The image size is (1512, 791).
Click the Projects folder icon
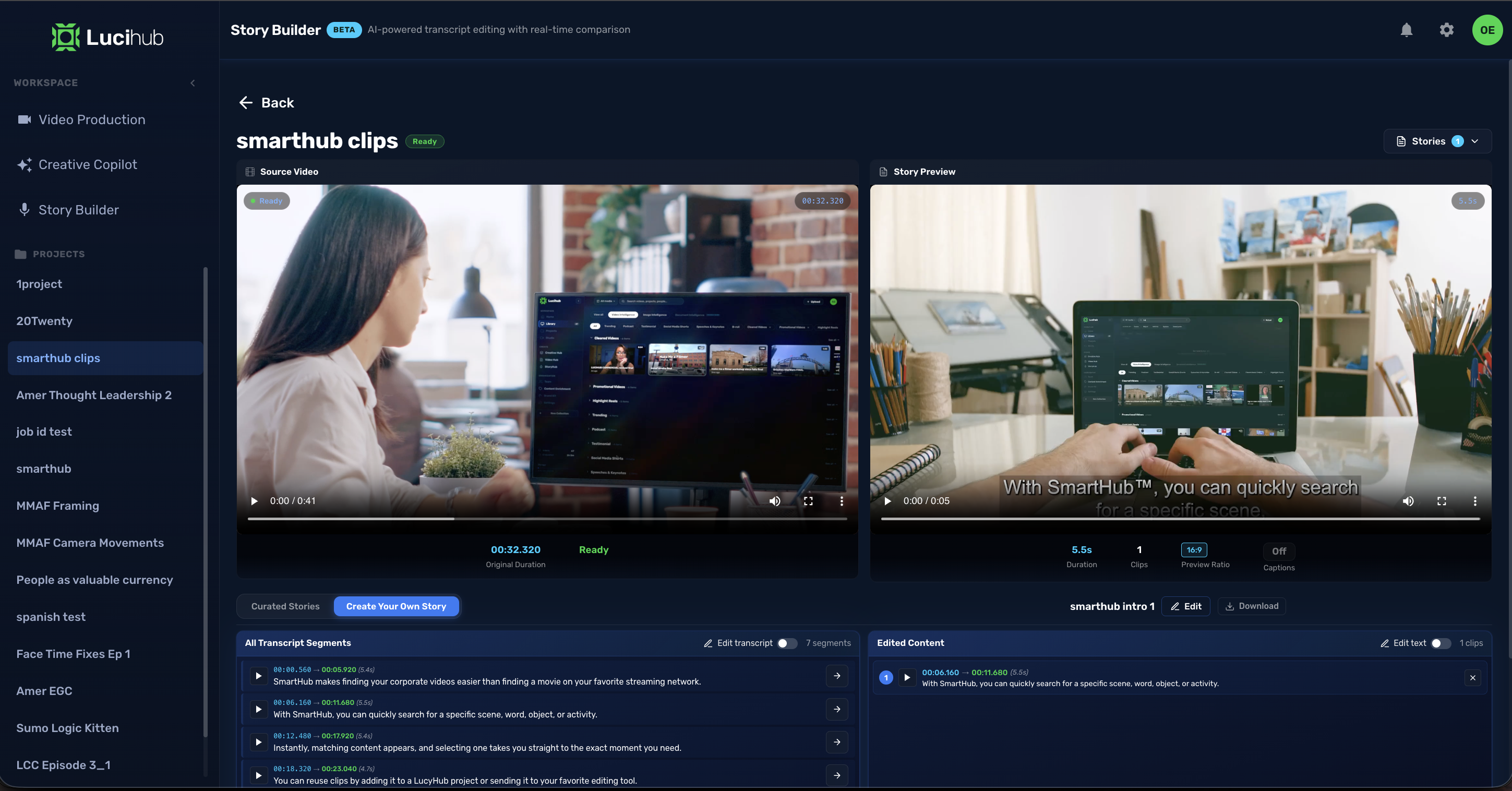(x=20, y=254)
